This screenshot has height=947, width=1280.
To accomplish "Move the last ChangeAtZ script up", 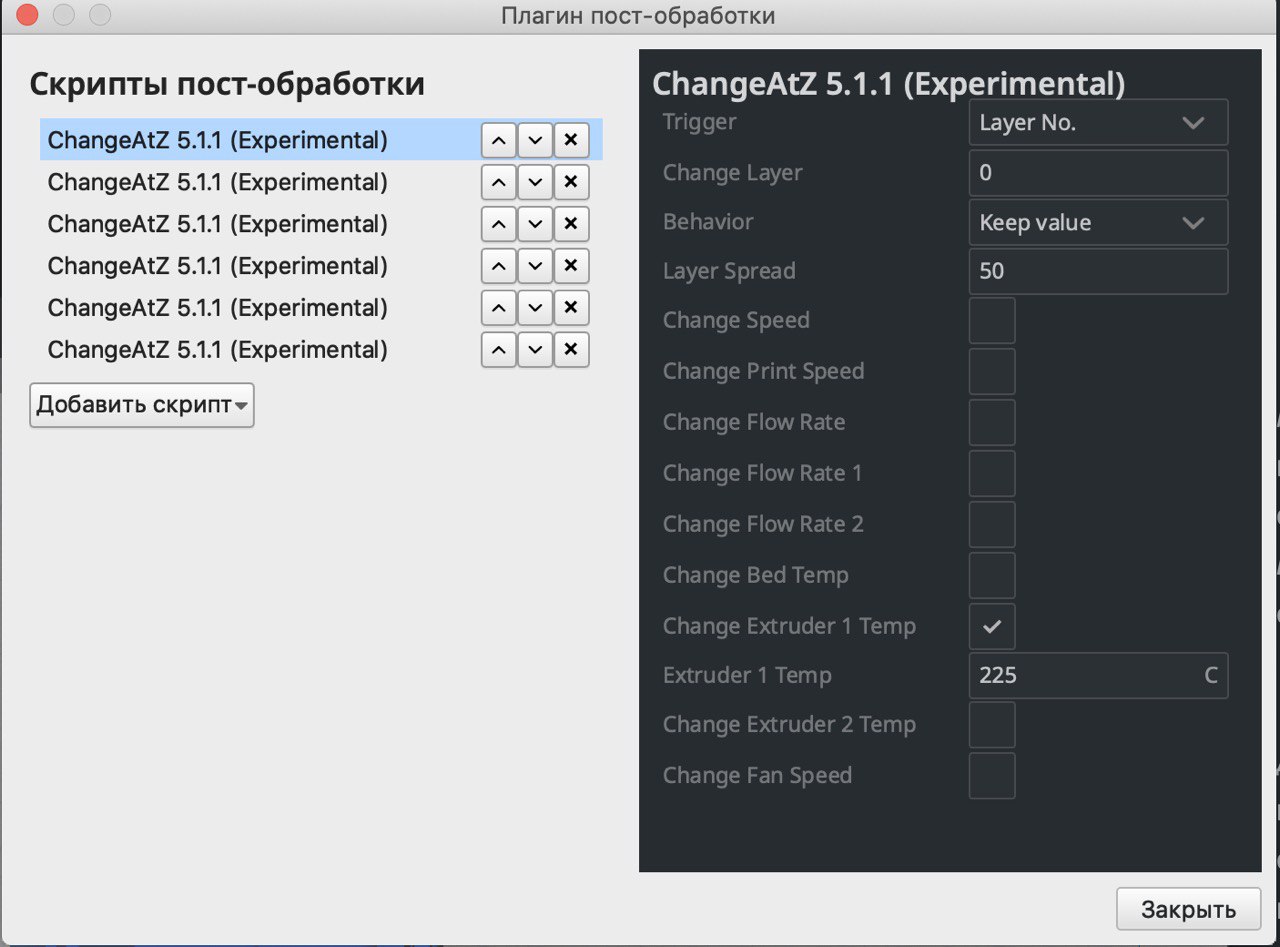I will coord(499,350).
